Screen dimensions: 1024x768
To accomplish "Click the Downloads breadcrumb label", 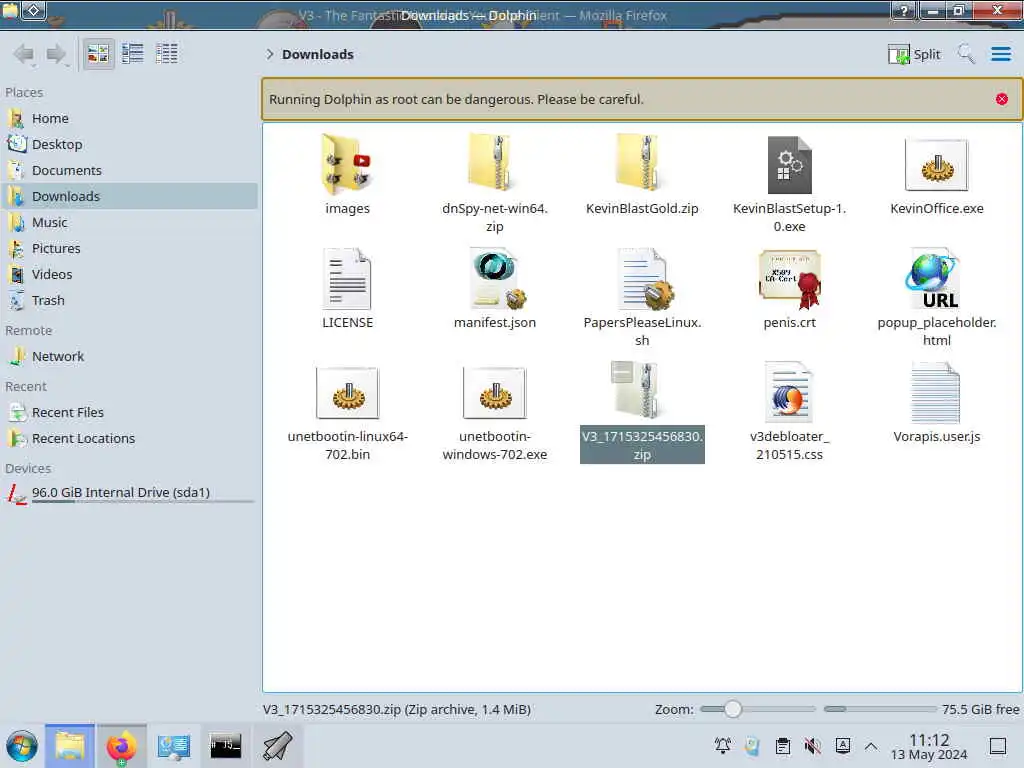I will 318,54.
